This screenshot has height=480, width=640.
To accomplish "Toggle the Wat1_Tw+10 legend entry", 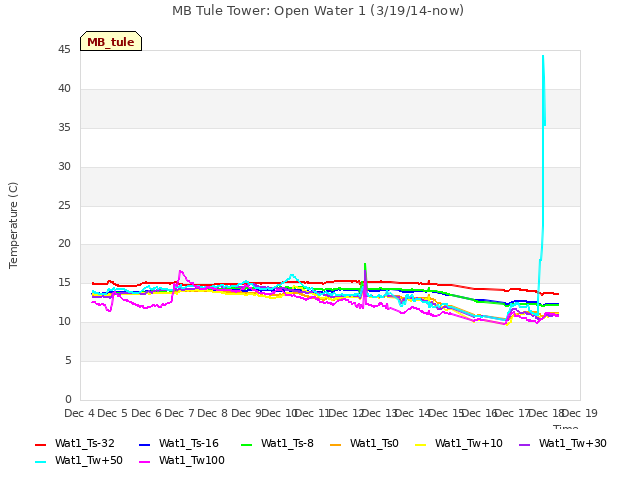I will 459,444.
